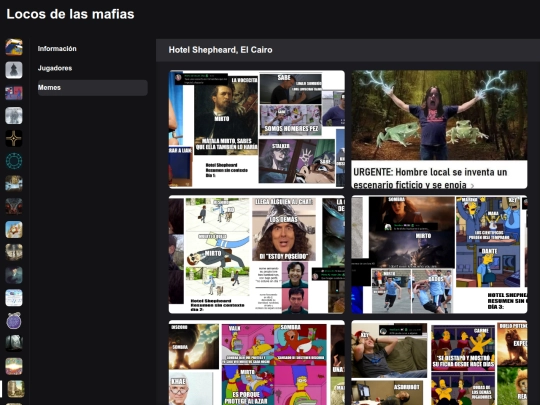
Task: Select the misty white figure sidebar icon
Action: pyautogui.click(x=14, y=115)
